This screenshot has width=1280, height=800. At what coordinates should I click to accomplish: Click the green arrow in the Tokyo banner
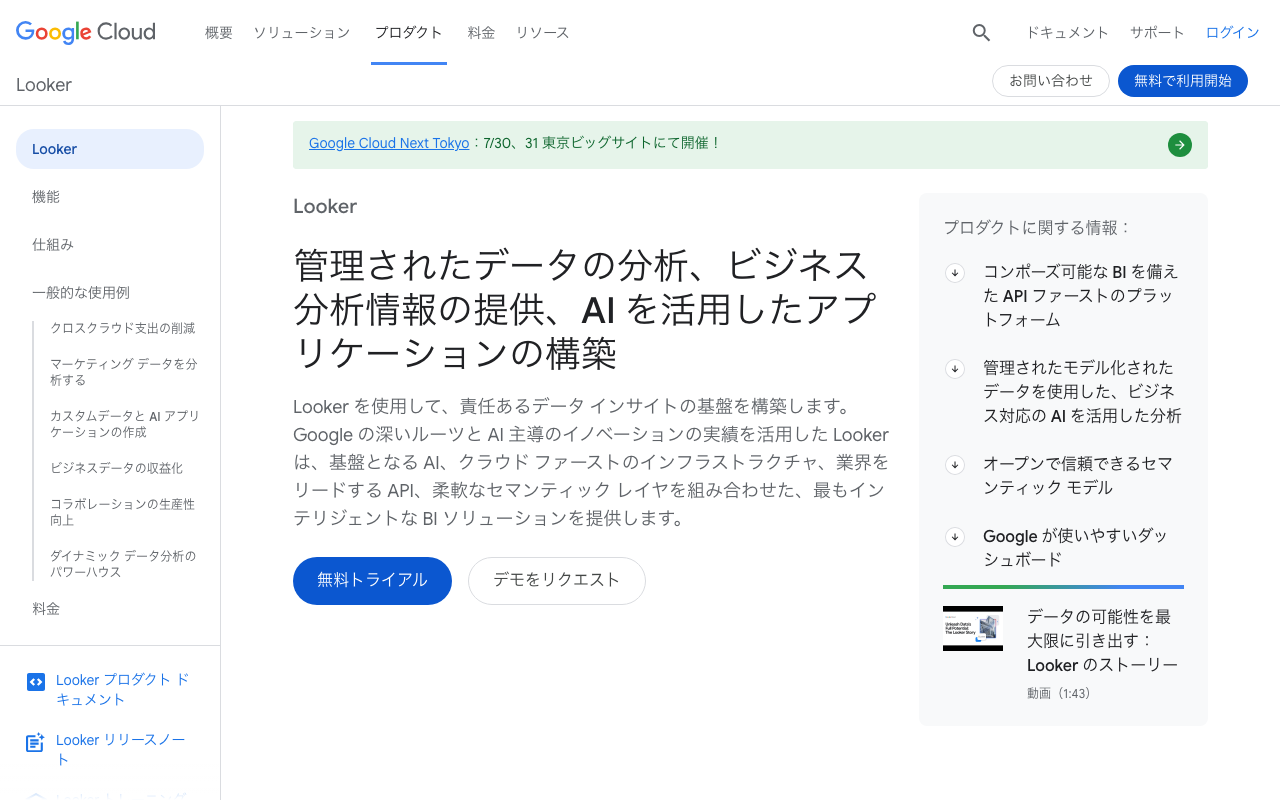pyautogui.click(x=1180, y=145)
